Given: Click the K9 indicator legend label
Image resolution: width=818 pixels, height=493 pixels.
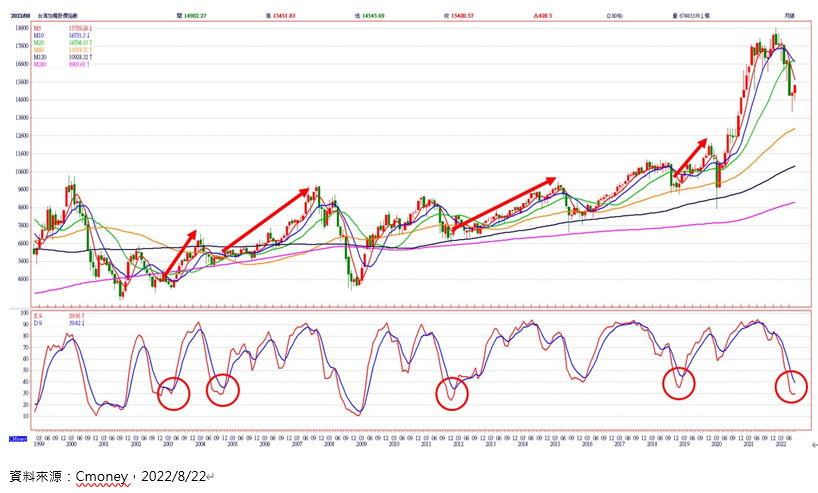Looking at the screenshot, I should 40,314.
